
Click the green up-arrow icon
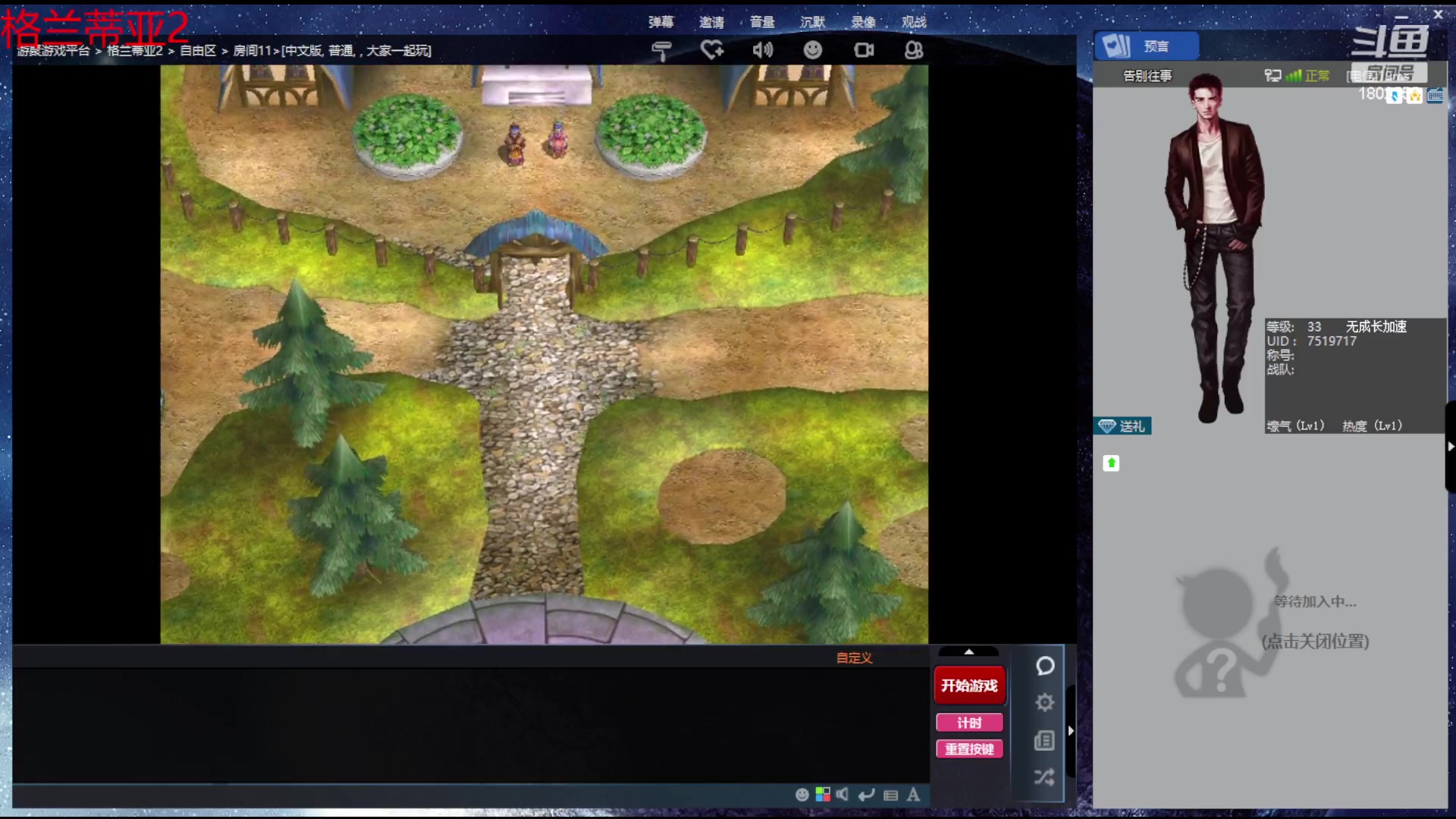pos(1111,463)
